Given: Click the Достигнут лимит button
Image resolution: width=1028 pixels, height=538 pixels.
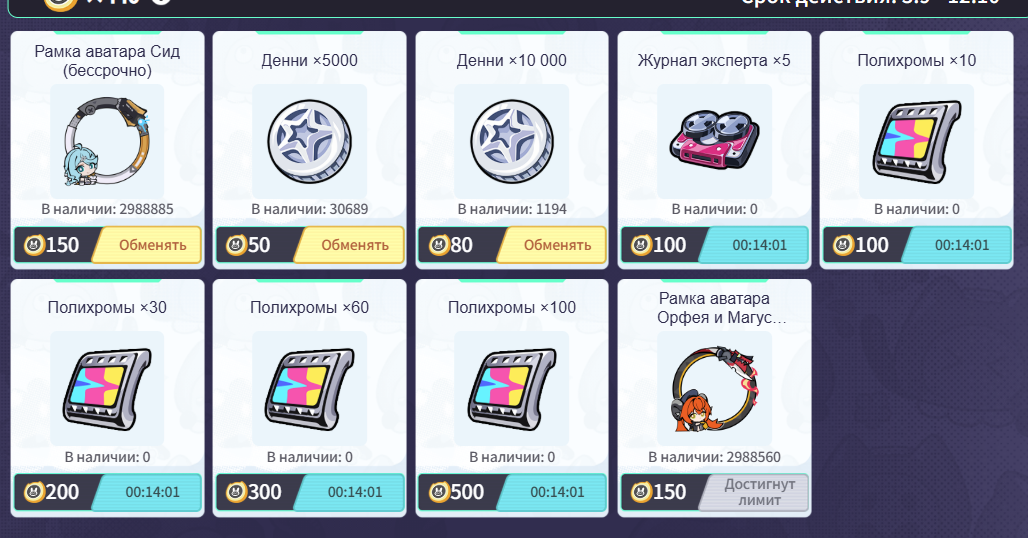Looking at the screenshot, I should point(753,492).
